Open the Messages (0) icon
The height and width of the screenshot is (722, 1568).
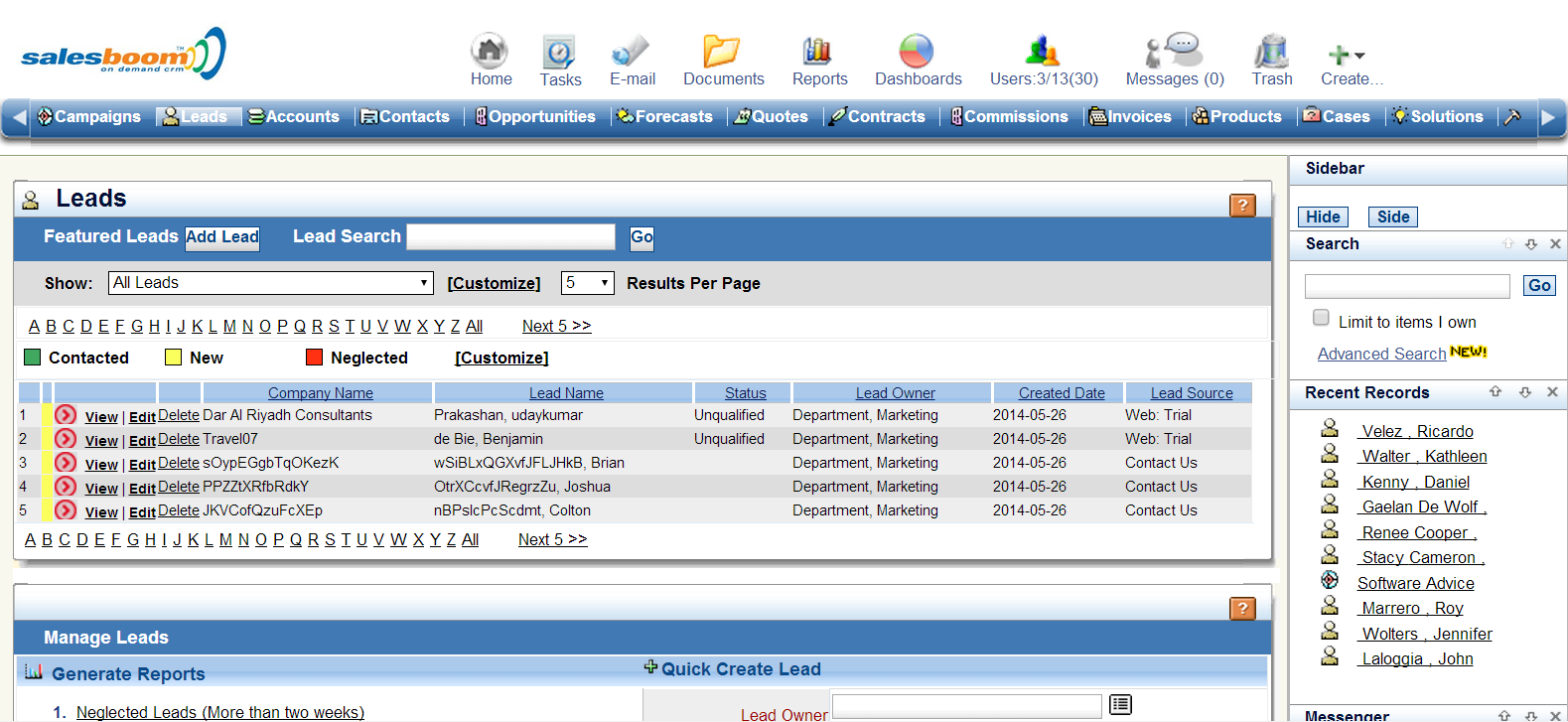(x=1173, y=50)
